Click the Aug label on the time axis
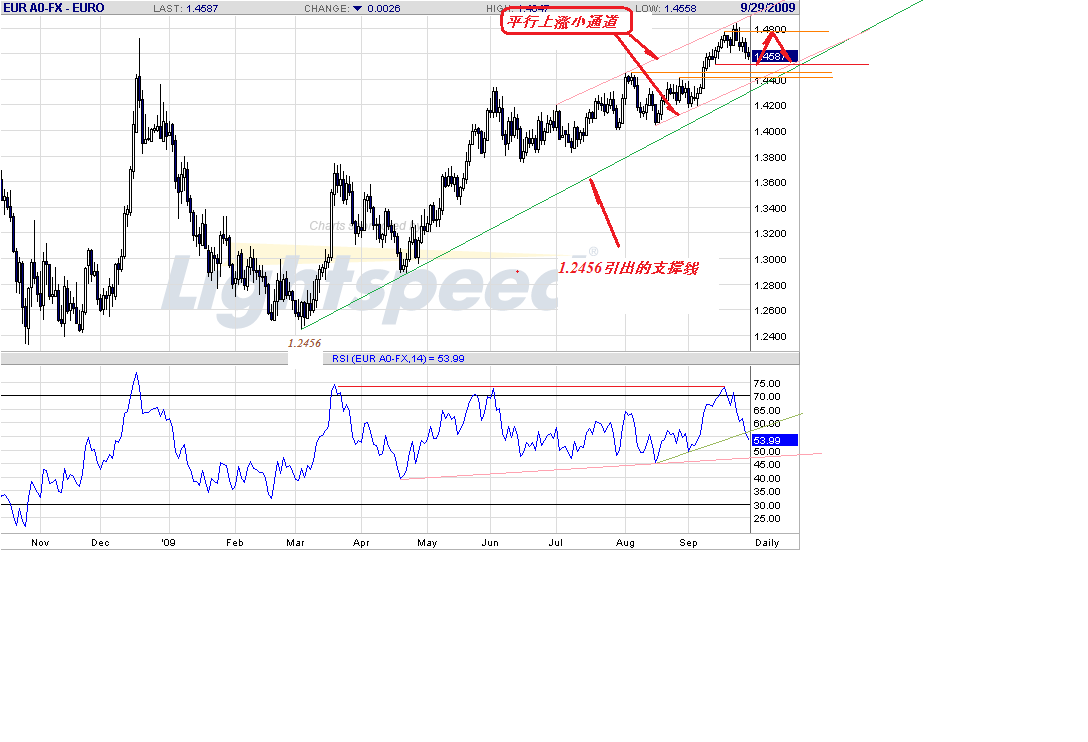The height and width of the screenshot is (742, 1088). tap(625, 543)
